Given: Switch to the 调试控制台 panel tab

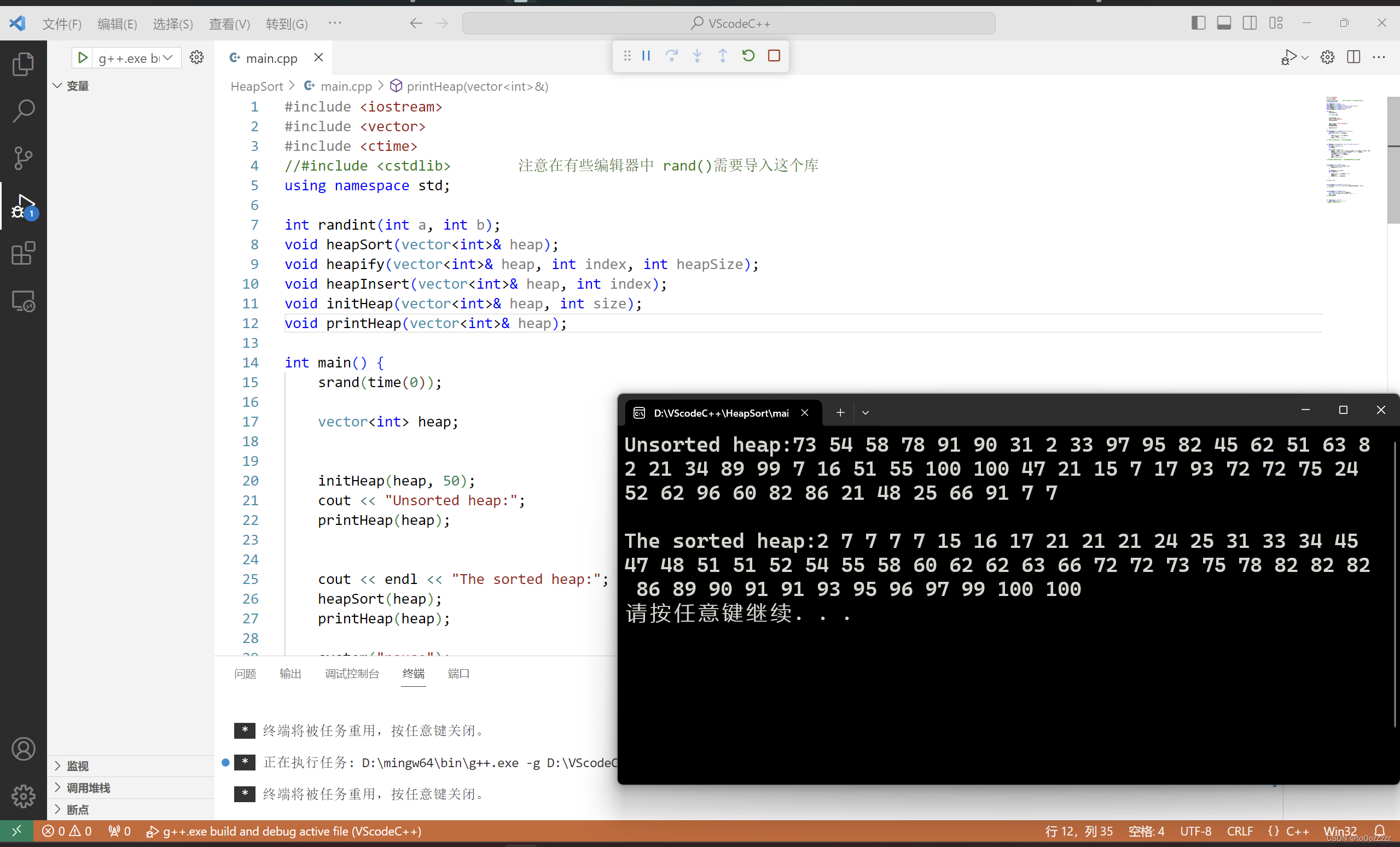Looking at the screenshot, I should pos(352,674).
